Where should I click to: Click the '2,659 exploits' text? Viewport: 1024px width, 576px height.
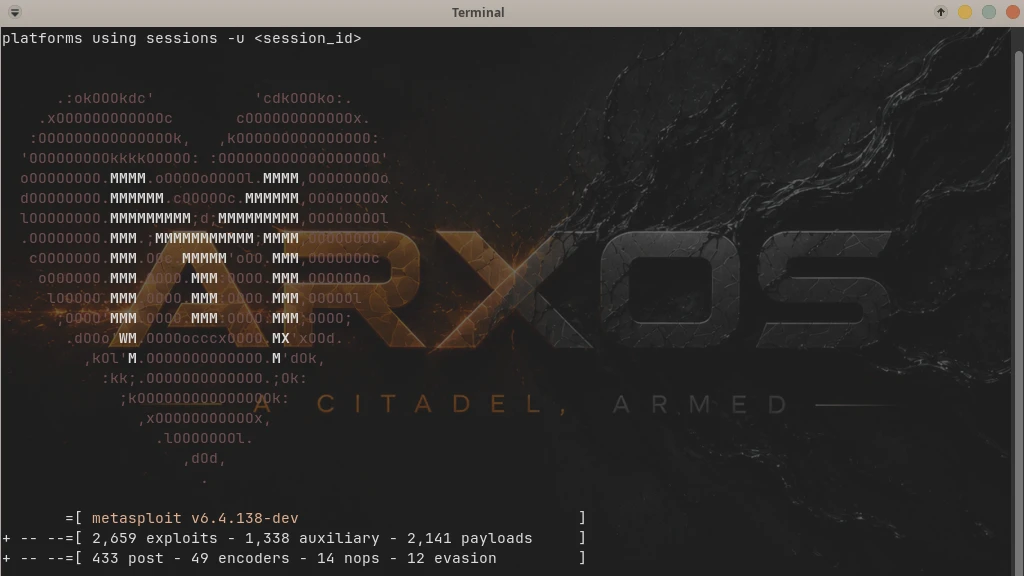pos(155,539)
